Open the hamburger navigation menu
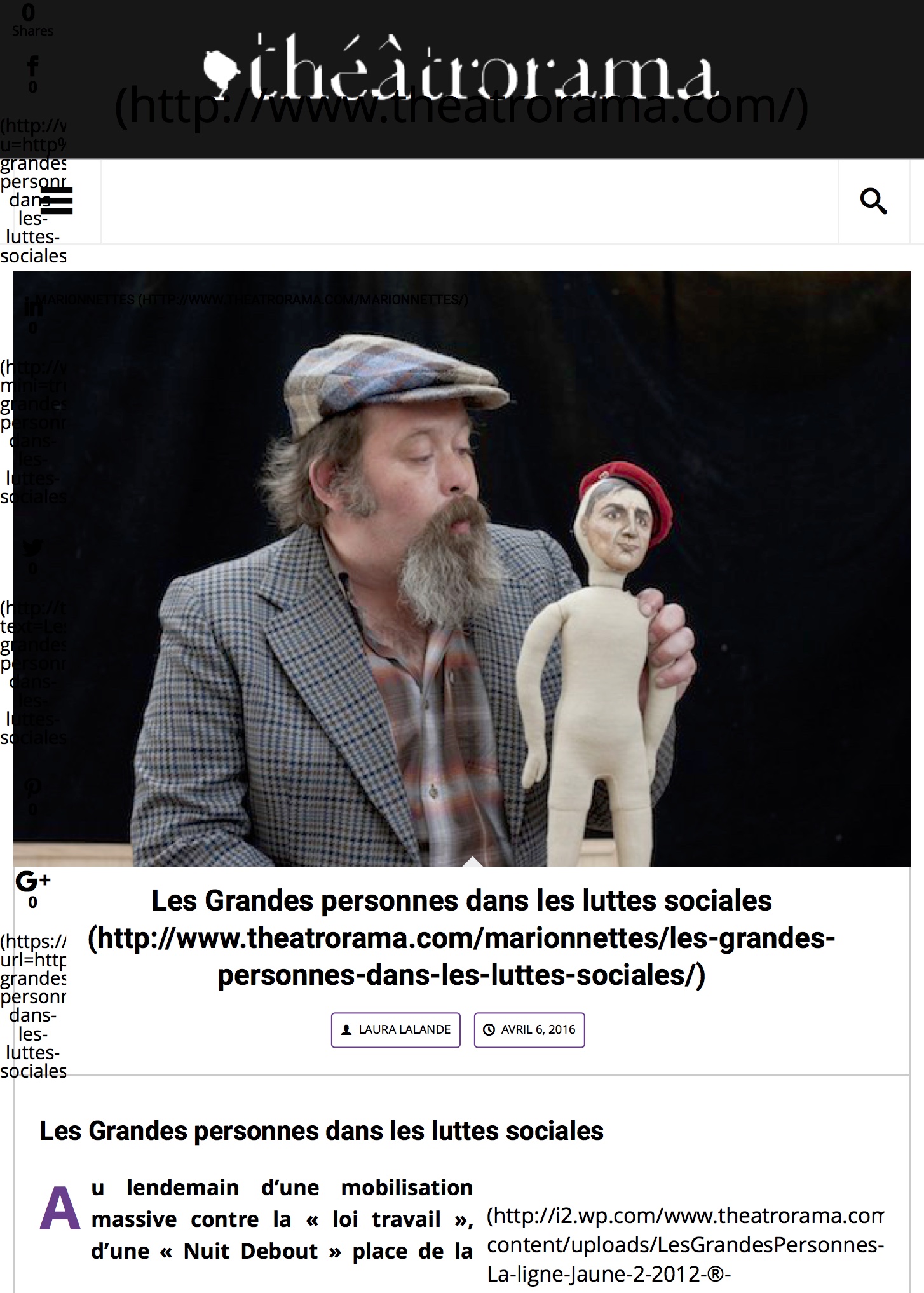 pos(57,201)
